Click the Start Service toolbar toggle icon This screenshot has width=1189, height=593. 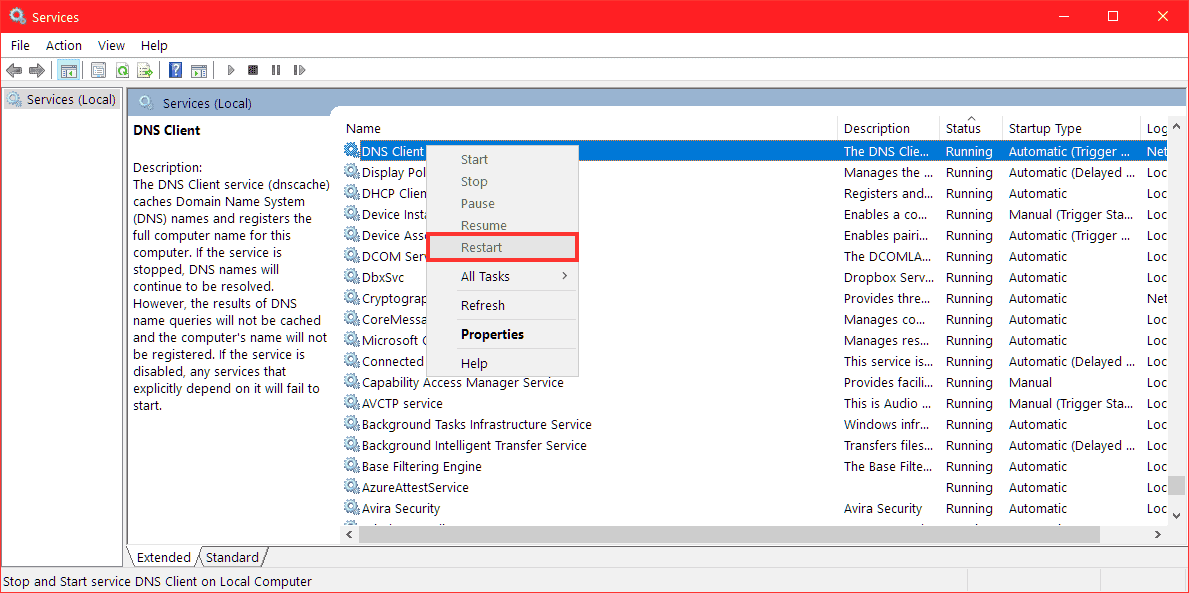click(230, 69)
